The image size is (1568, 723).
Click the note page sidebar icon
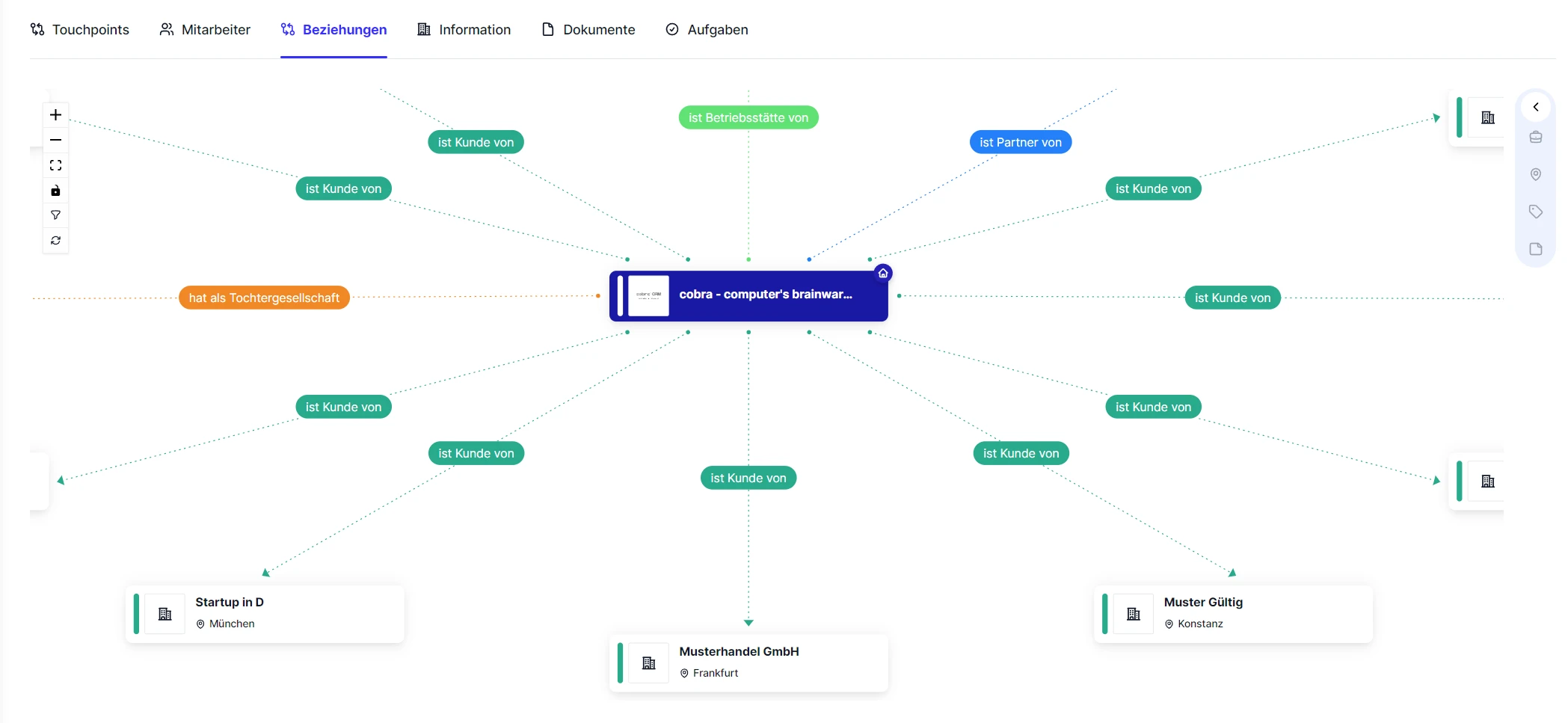click(1535, 249)
